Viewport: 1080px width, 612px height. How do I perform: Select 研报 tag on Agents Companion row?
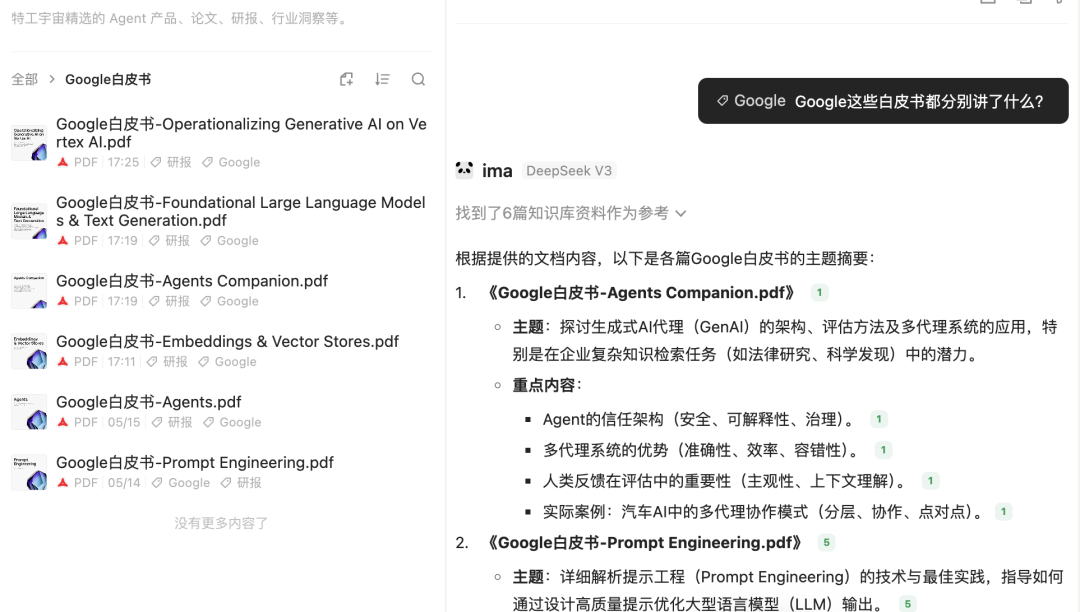(x=169, y=302)
